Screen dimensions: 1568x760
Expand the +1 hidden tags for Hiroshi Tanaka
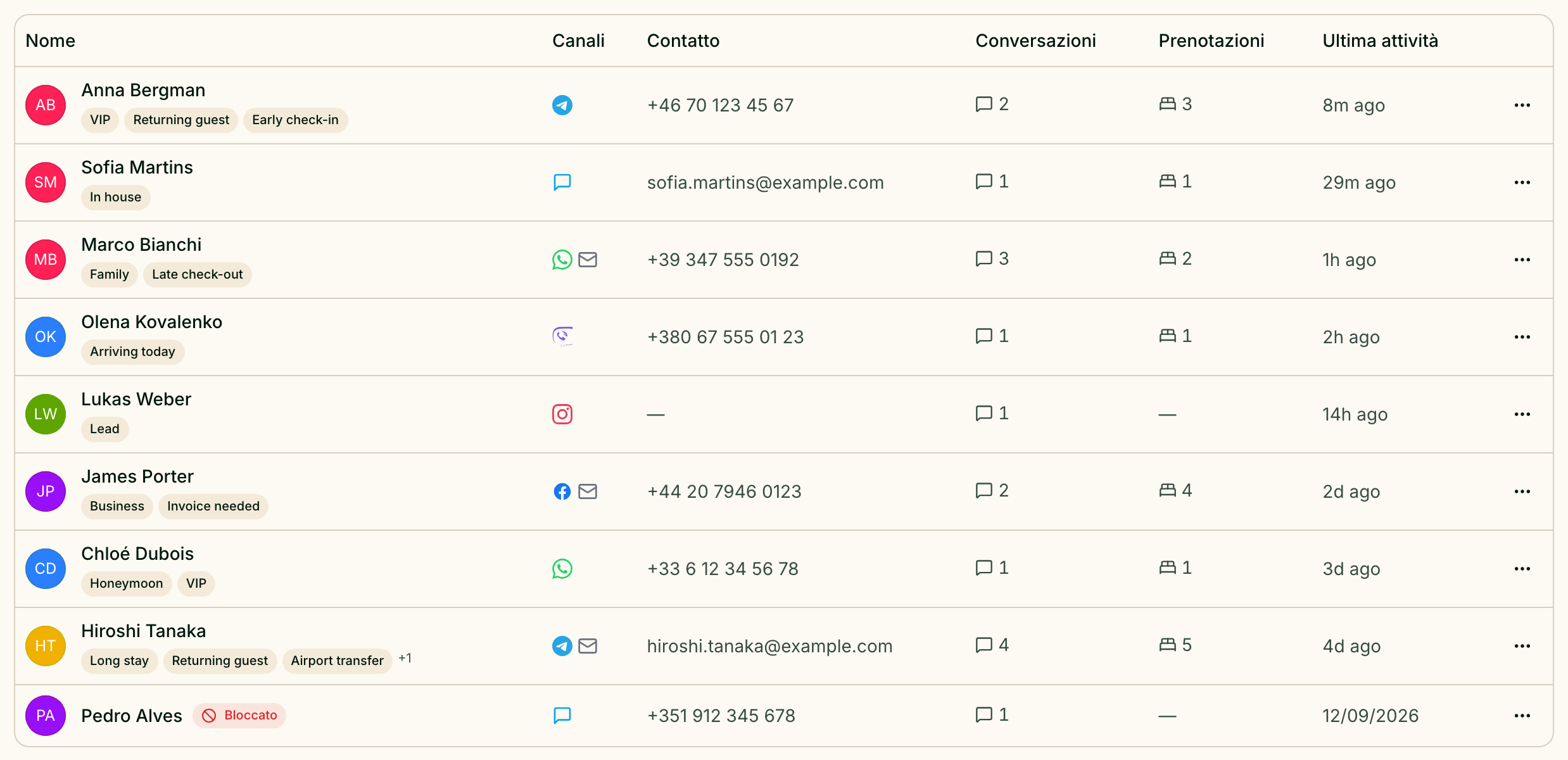point(405,659)
